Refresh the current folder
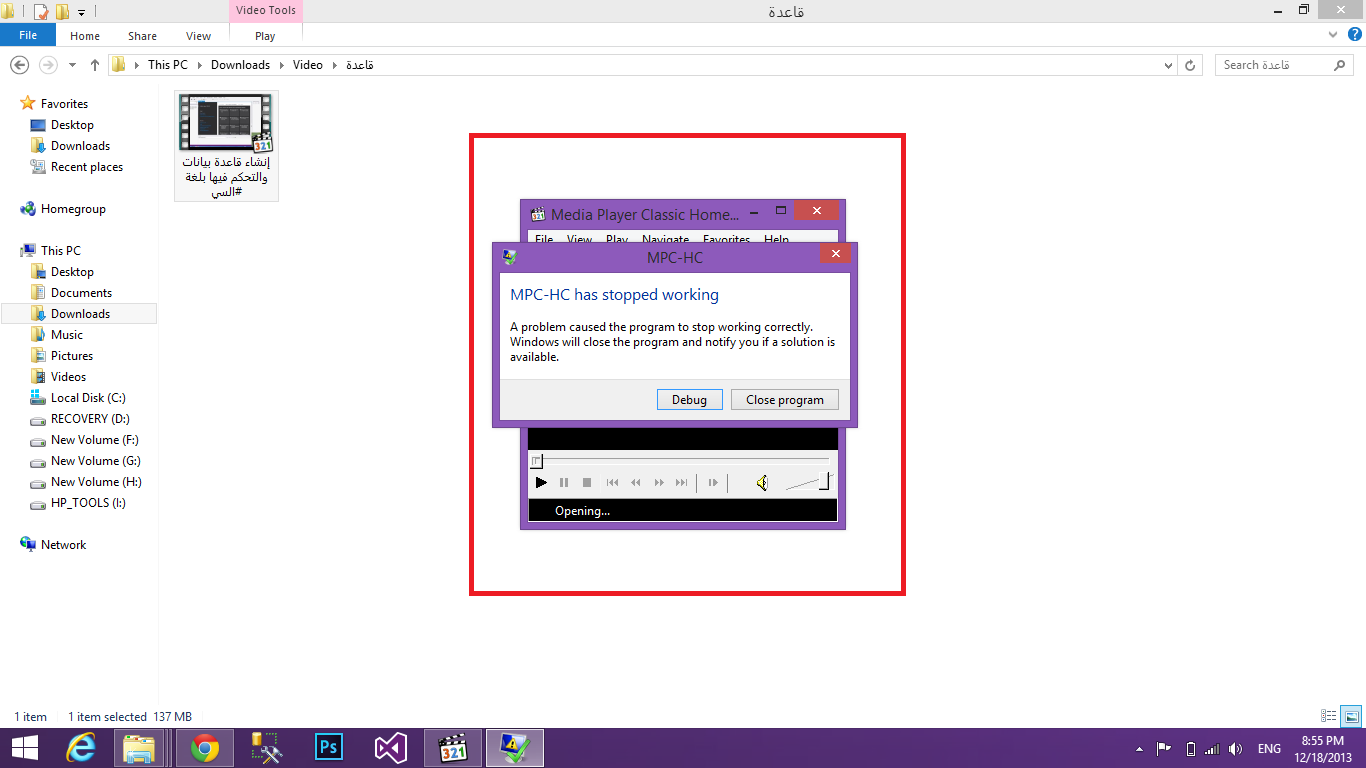The width and height of the screenshot is (1366, 768). [1190, 65]
